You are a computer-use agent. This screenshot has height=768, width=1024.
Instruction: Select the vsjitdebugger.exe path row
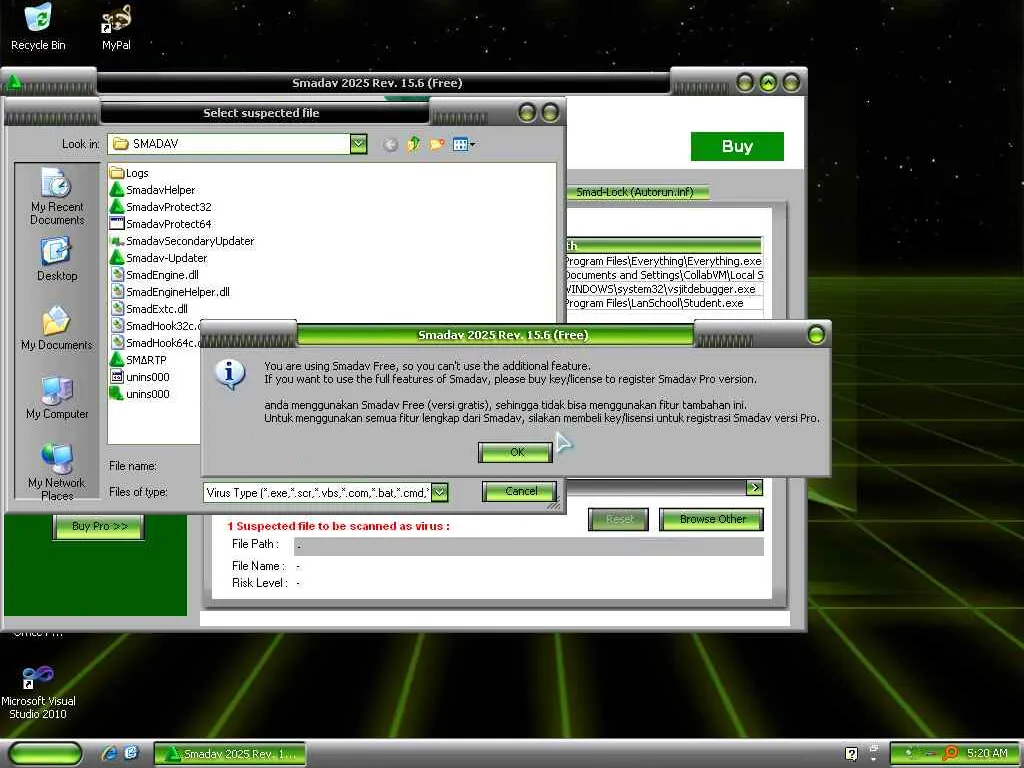click(x=664, y=289)
